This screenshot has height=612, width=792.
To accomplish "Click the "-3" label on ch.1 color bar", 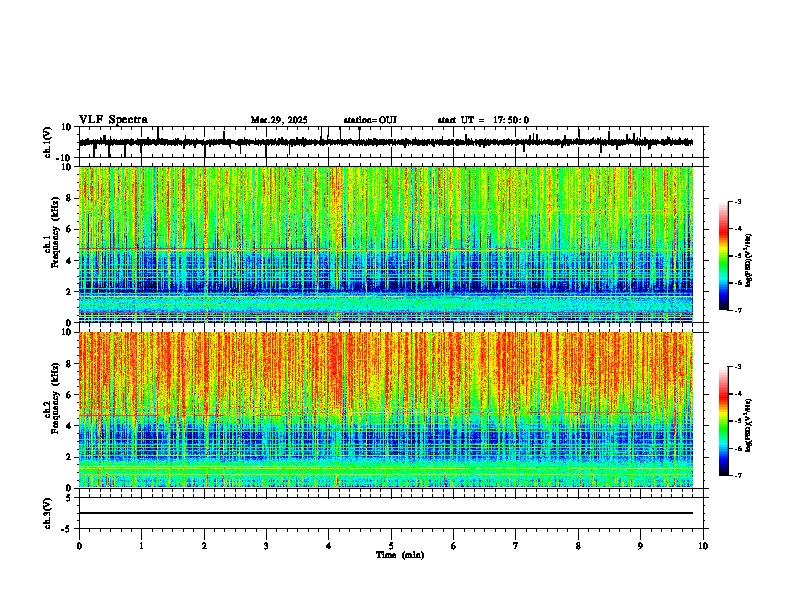I will [x=737, y=202].
